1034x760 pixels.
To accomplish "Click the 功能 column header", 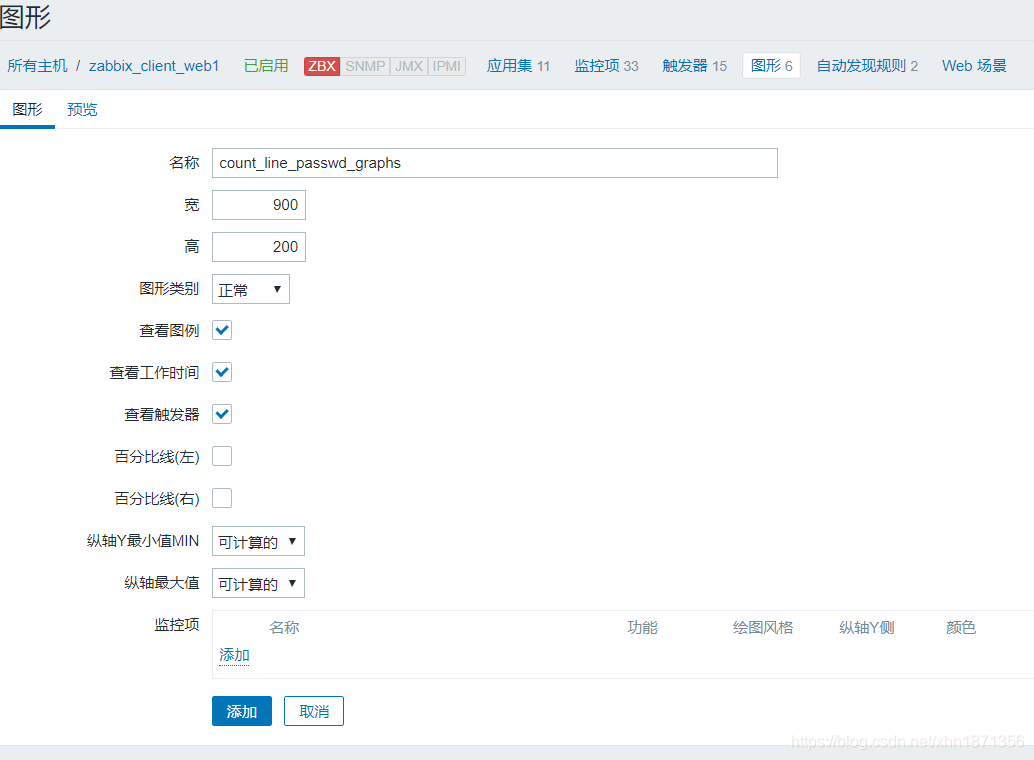I will (642, 627).
